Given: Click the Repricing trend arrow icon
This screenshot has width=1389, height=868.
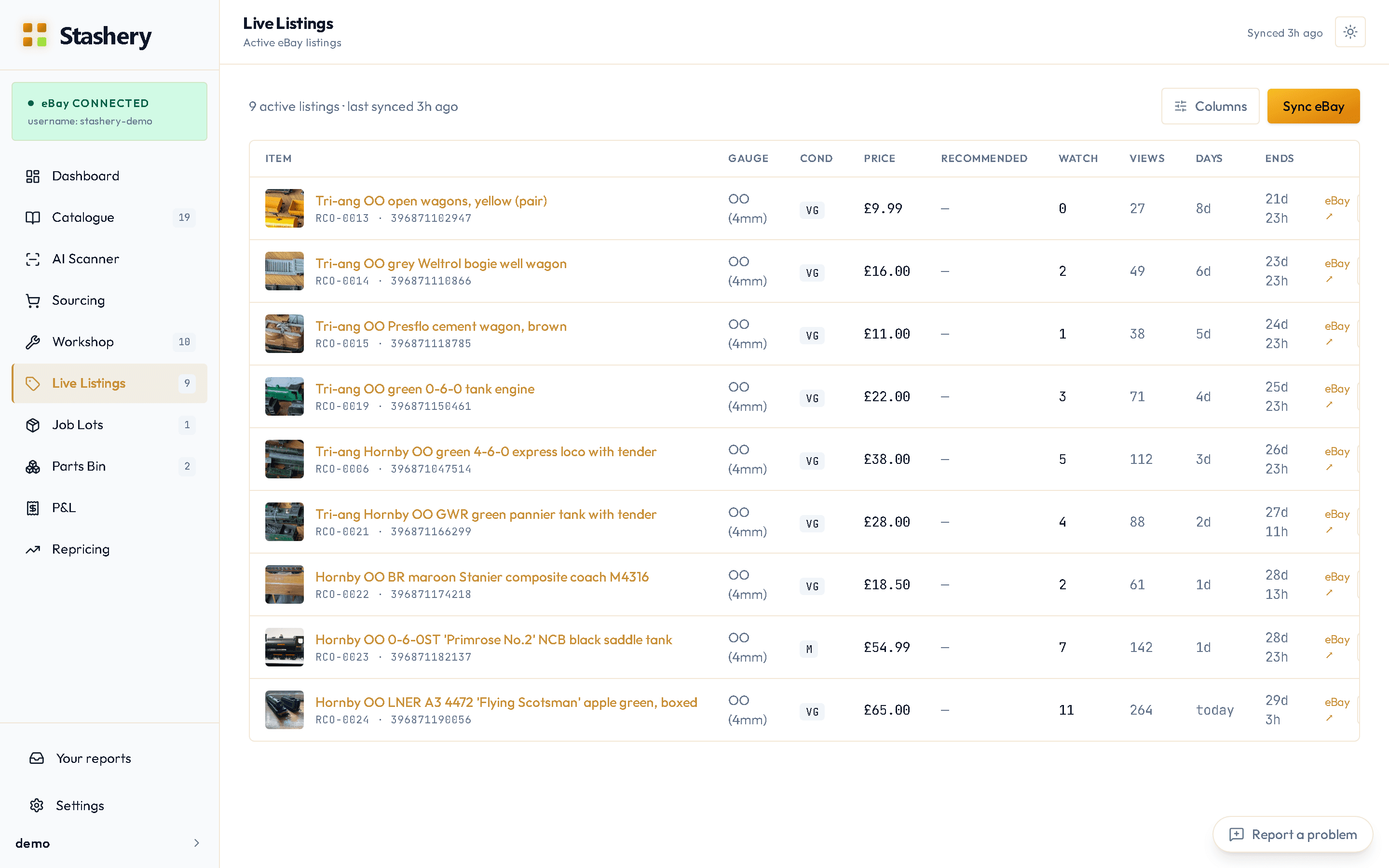Looking at the screenshot, I should click(x=33, y=549).
